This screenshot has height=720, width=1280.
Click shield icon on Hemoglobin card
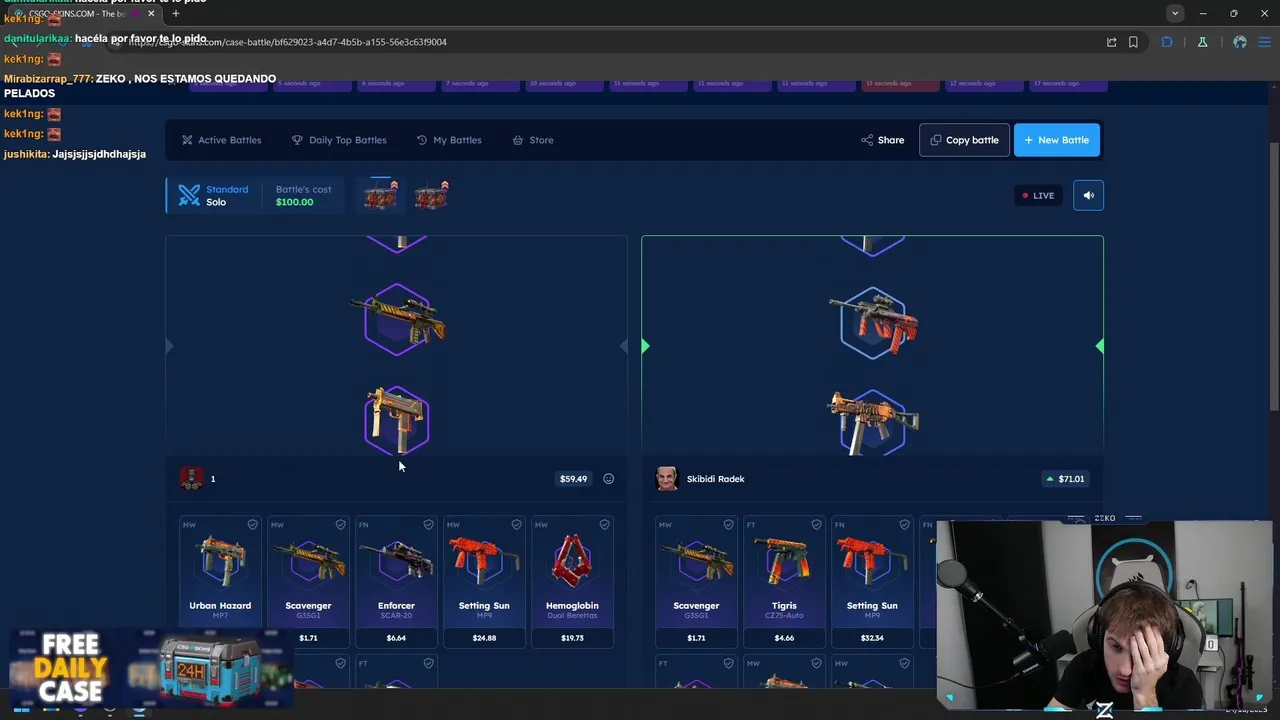[x=604, y=525]
